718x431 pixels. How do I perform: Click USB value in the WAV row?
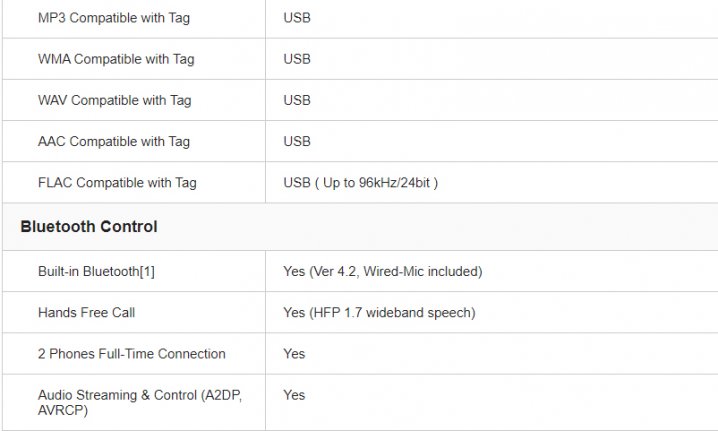[x=297, y=100]
